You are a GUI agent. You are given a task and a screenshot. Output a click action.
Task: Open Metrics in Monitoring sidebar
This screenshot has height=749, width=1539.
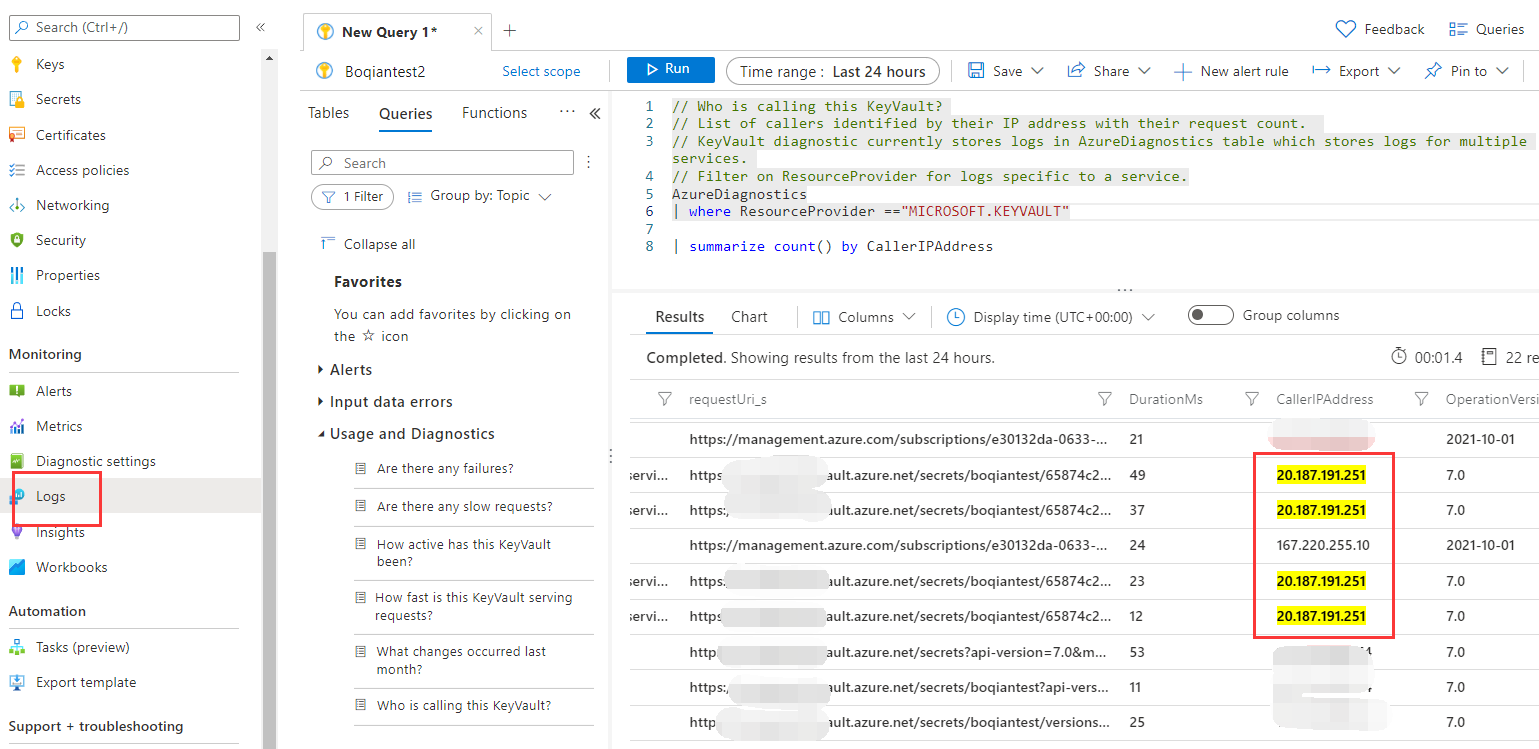[x=59, y=426]
